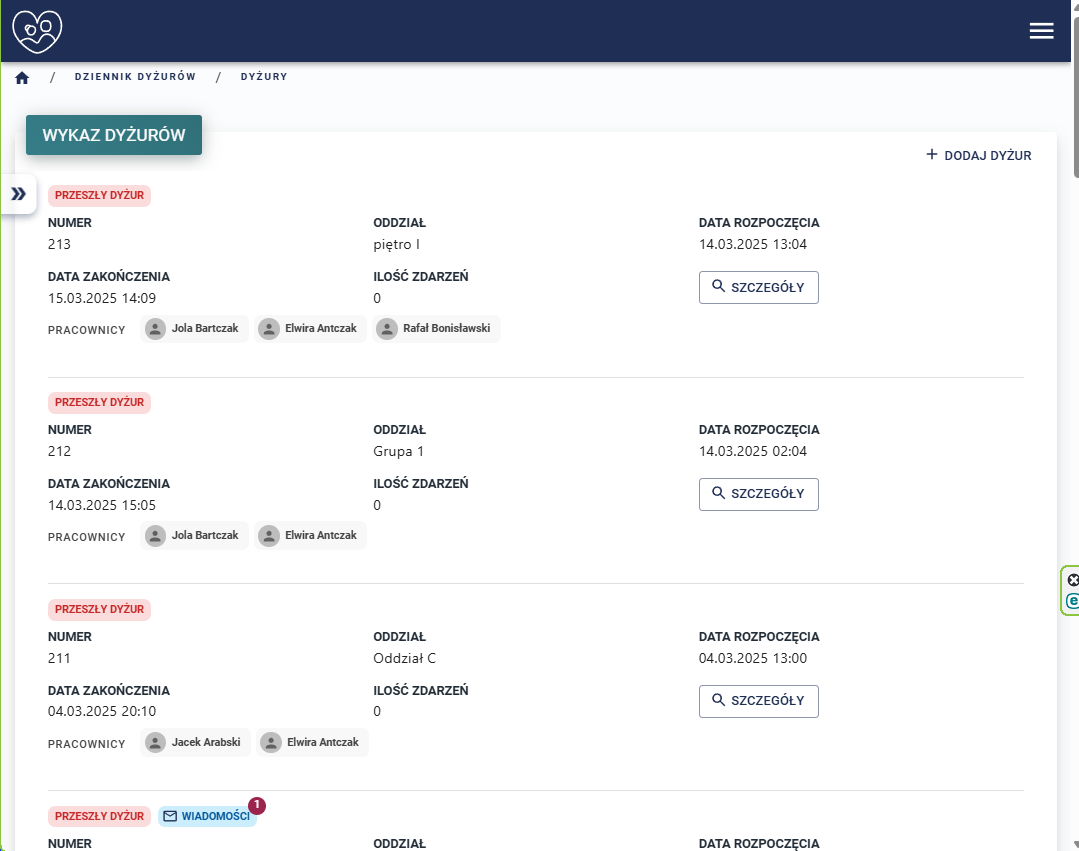Click the Dziennik Dyżurów breadcrumb
Image resolution: width=1079 pixels, height=851 pixels.
(135, 77)
